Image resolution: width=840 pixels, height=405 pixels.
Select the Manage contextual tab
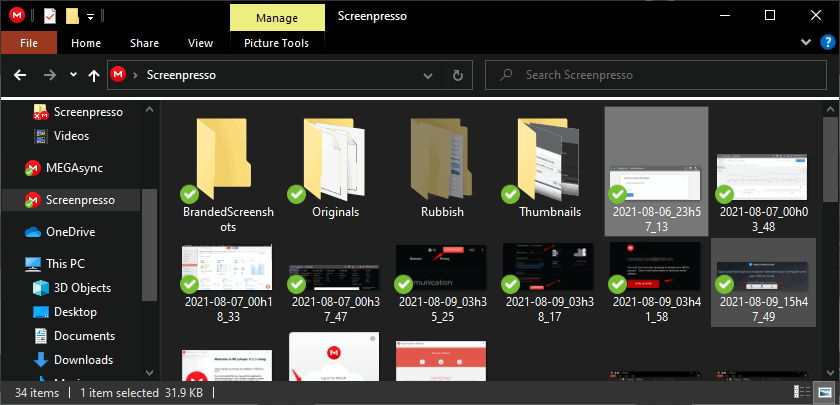277,18
